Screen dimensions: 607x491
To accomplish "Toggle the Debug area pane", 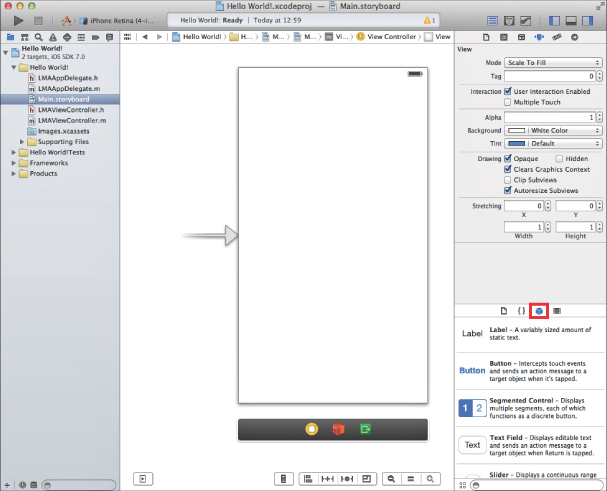I will (571, 21).
